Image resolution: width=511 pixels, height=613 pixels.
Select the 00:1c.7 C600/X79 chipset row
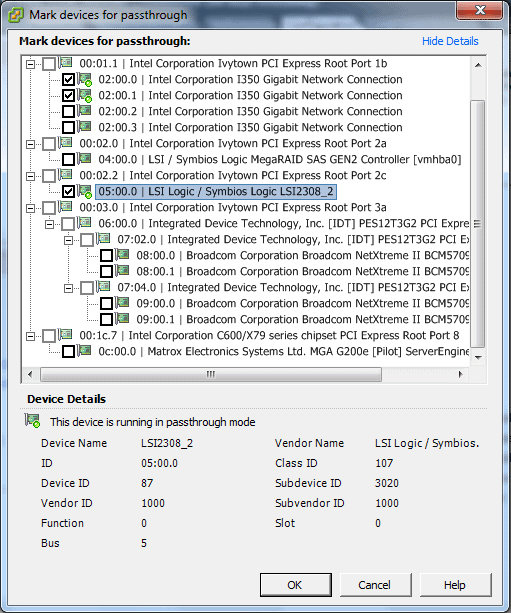(x=269, y=336)
